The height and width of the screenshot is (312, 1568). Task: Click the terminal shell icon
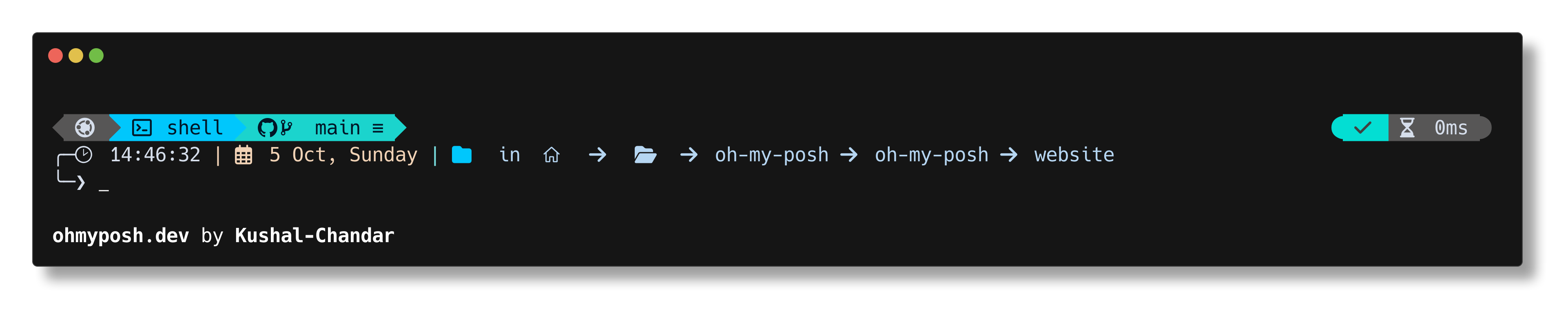pyautogui.click(x=142, y=127)
